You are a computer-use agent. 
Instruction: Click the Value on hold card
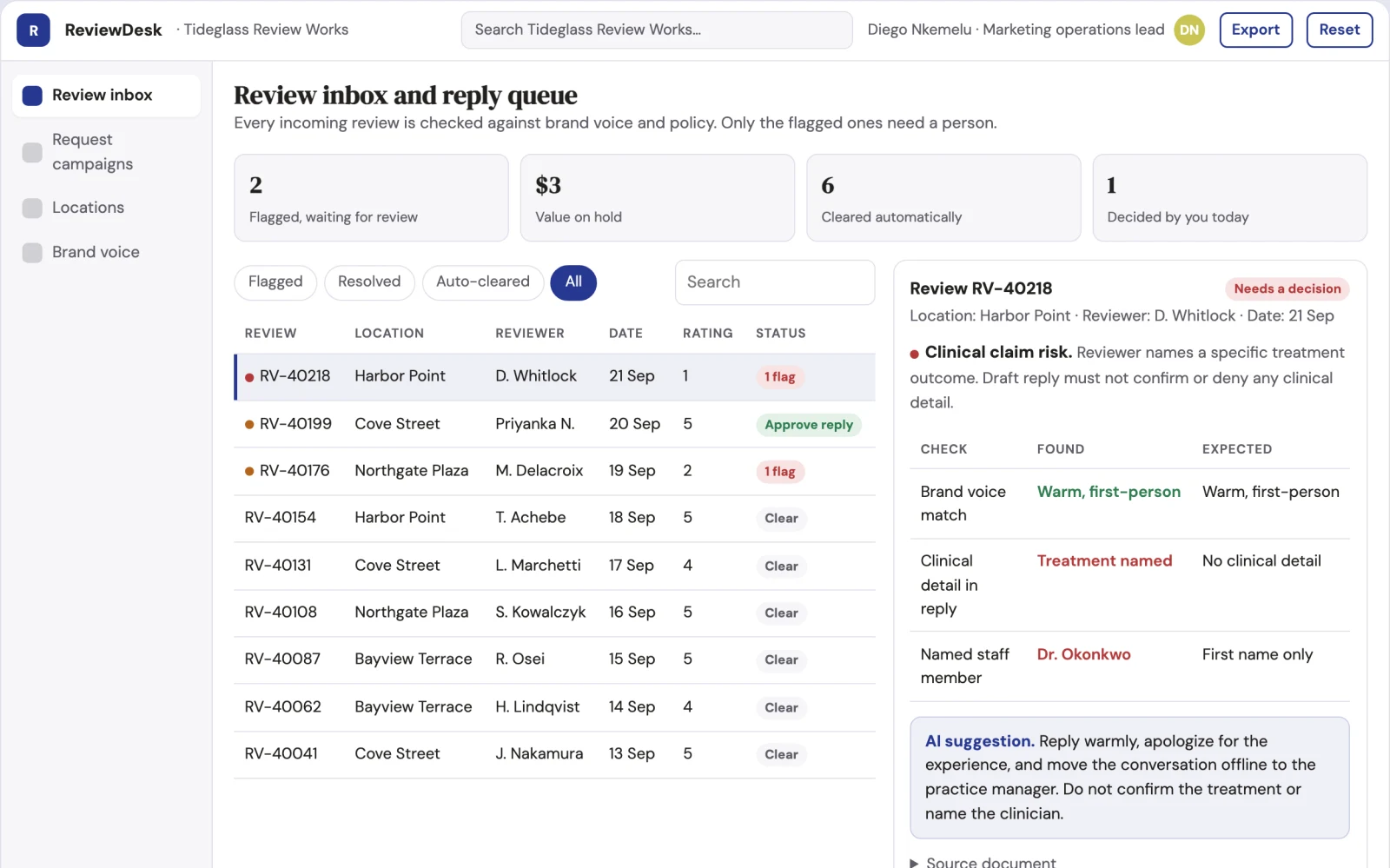click(x=658, y=198)
